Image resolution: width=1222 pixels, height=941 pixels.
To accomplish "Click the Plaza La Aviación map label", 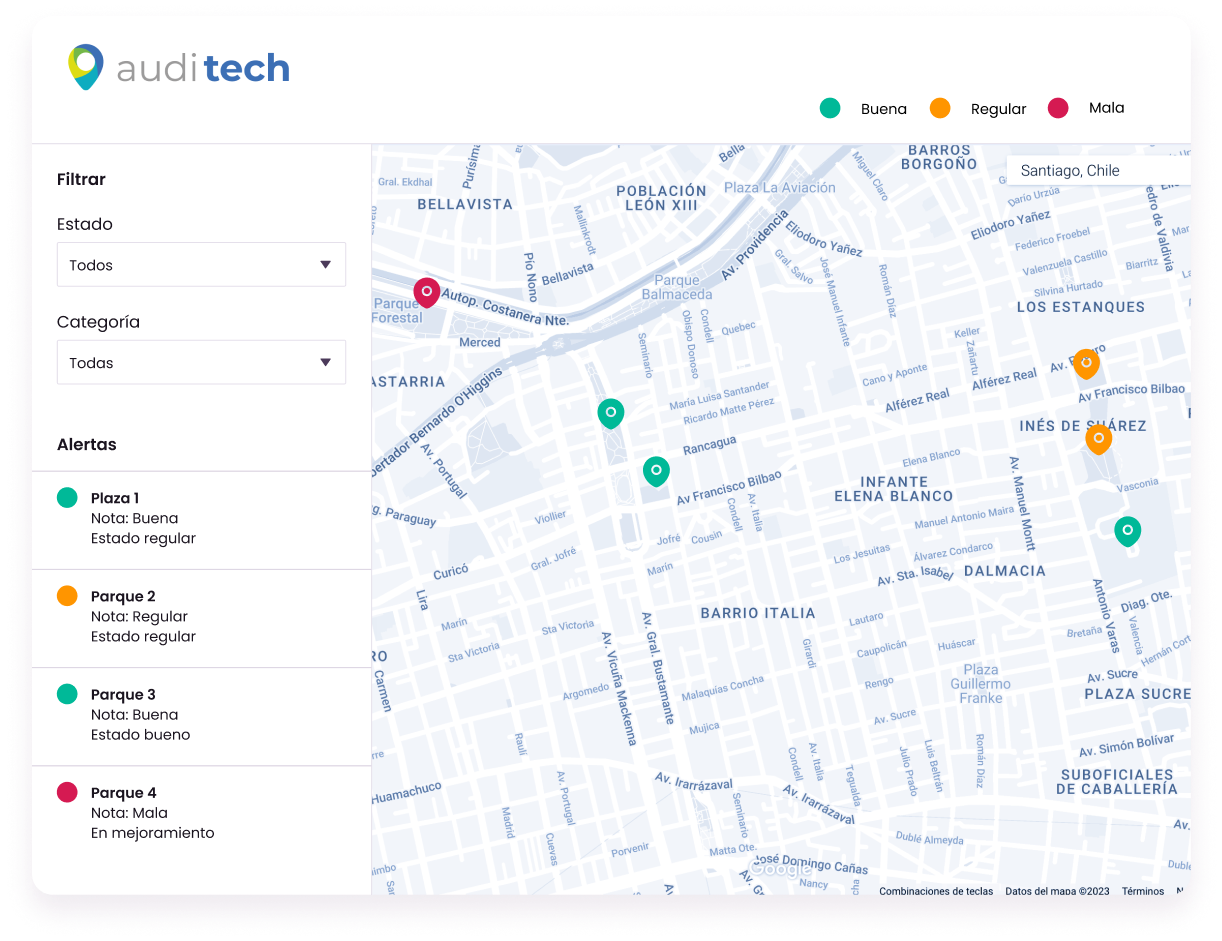I will (780, 188).
